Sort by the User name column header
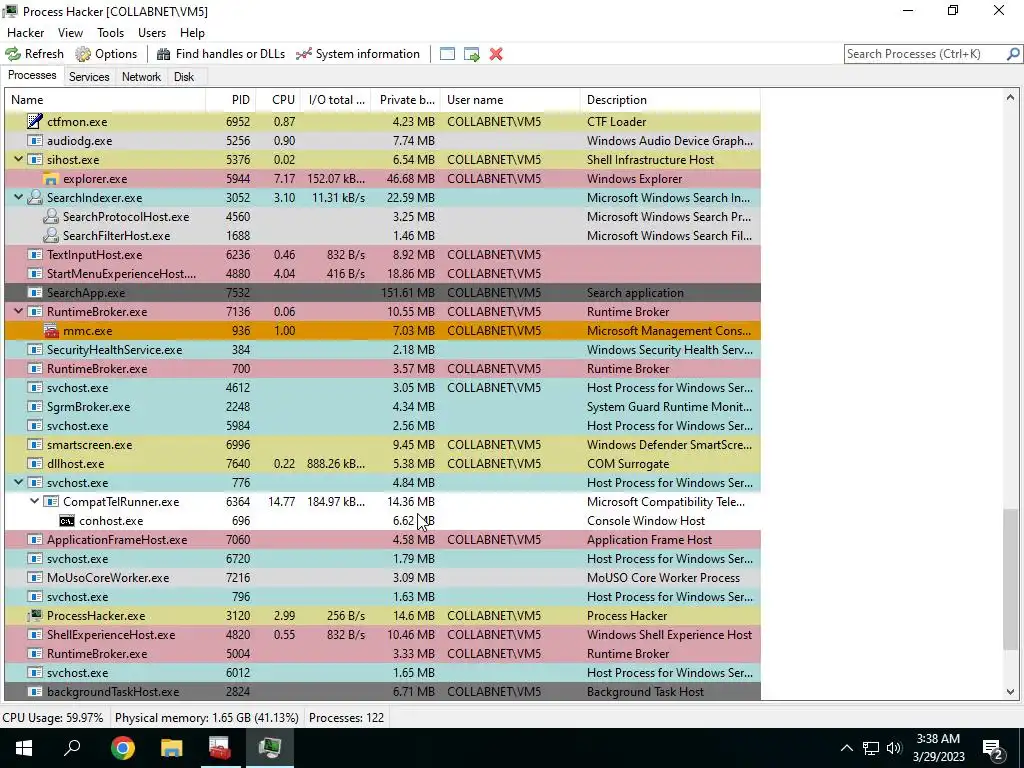Screen dimensions: 1024x768 pyautogui.click(x=510, y=100)
